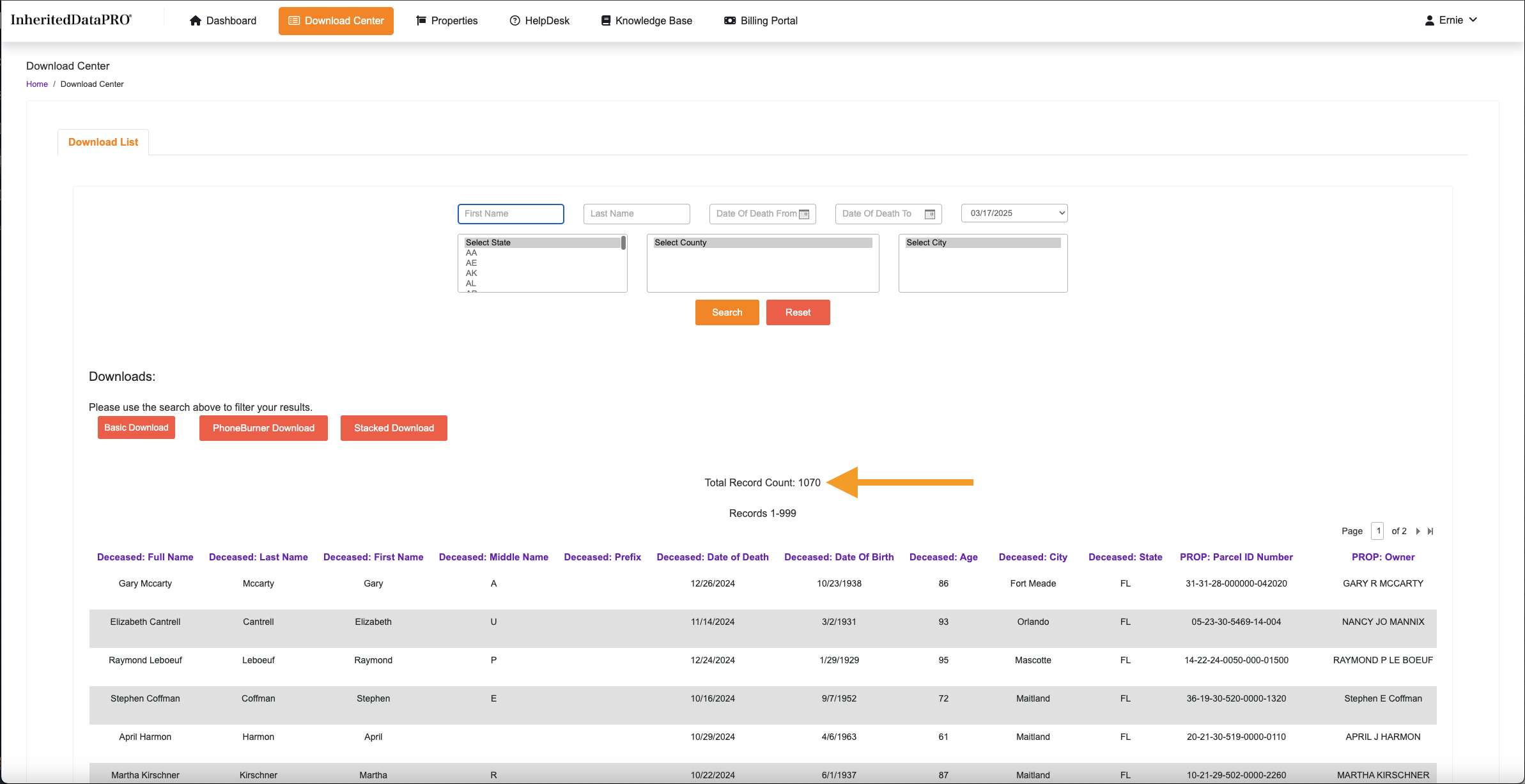
Task: Click the Properties flag icon
Action: [421, 20]
